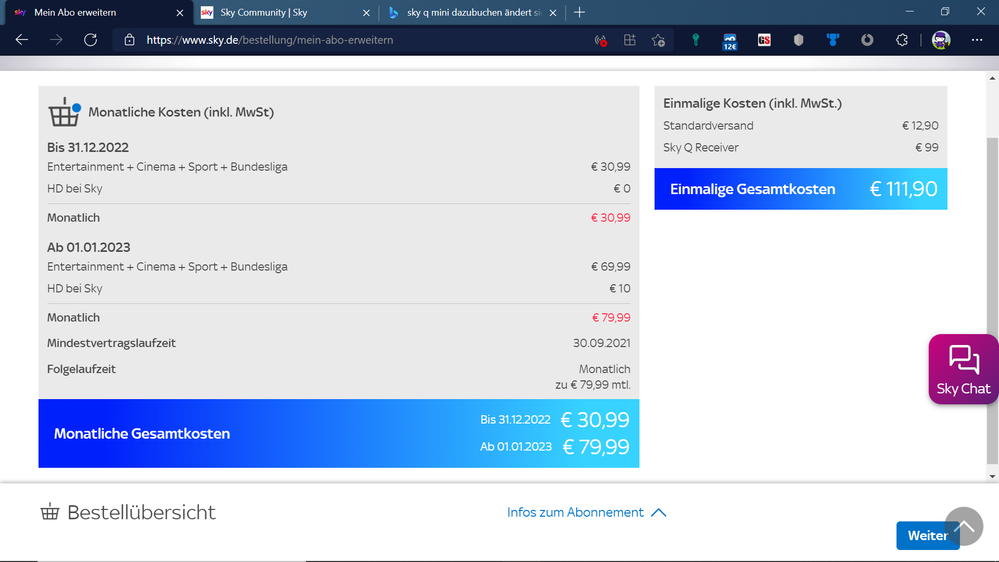Viewport: 999px width, 562px height.
Task: Jump to top with round arrow button
Action: click(964, 526)
